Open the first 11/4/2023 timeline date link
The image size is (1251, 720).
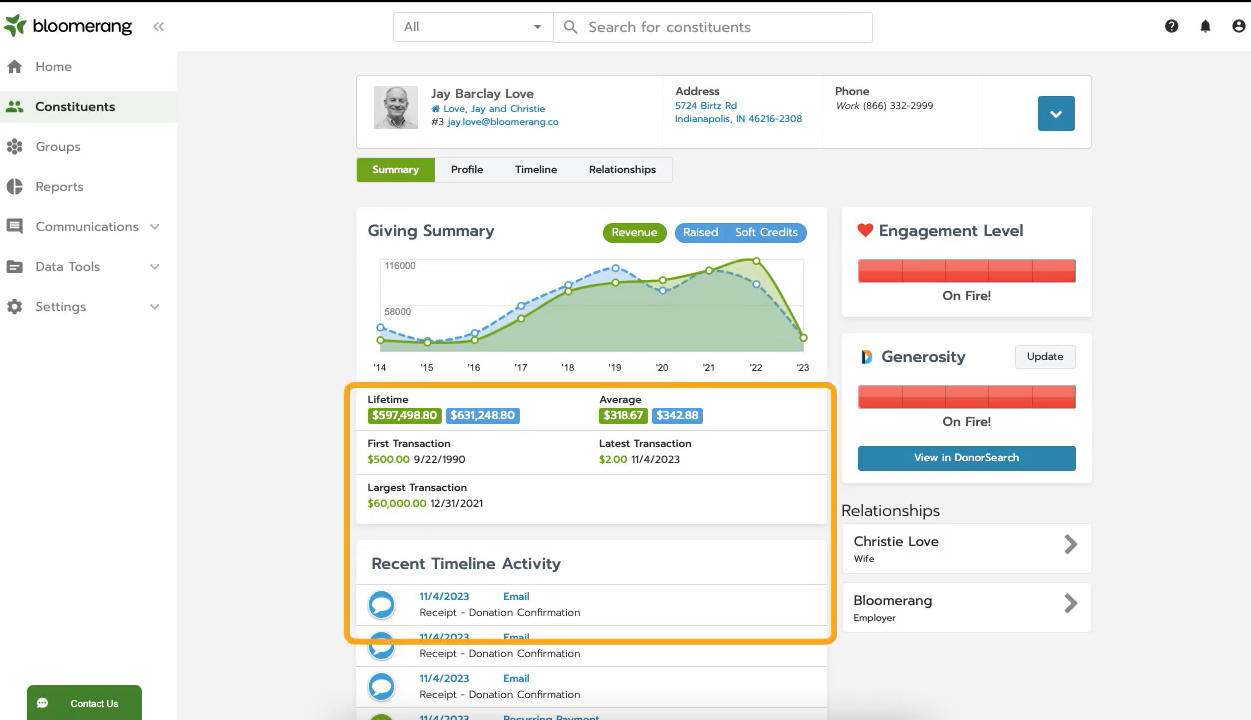pyautogui.click(x=444, y=597)
